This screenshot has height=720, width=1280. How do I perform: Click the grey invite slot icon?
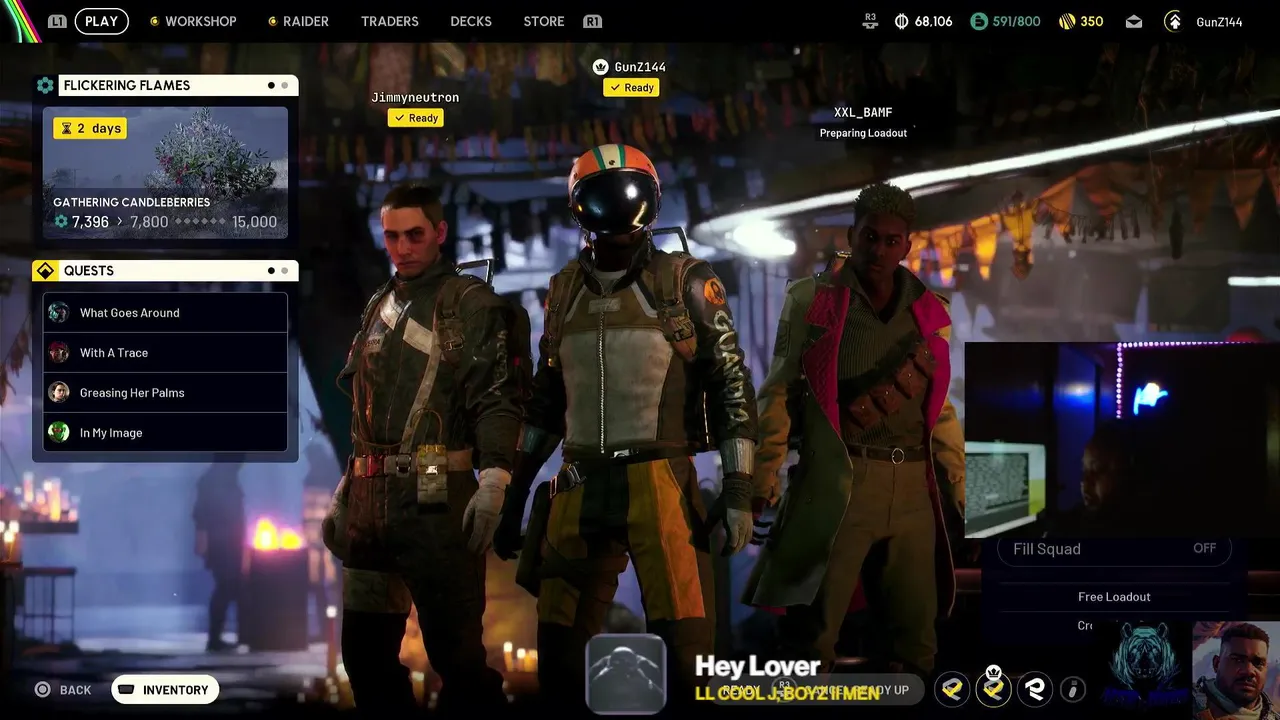tap(1072, 689)
